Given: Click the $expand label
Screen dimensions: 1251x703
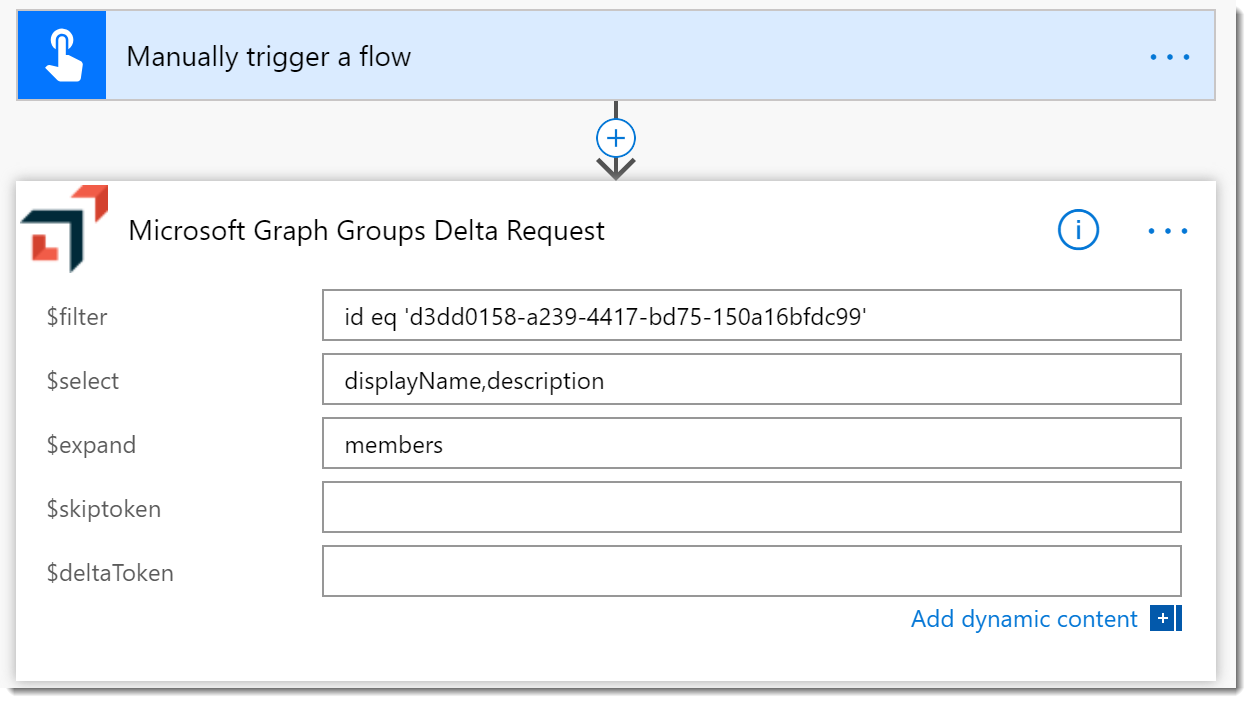Looking at the screenshot, I should (x=91, y=445).
